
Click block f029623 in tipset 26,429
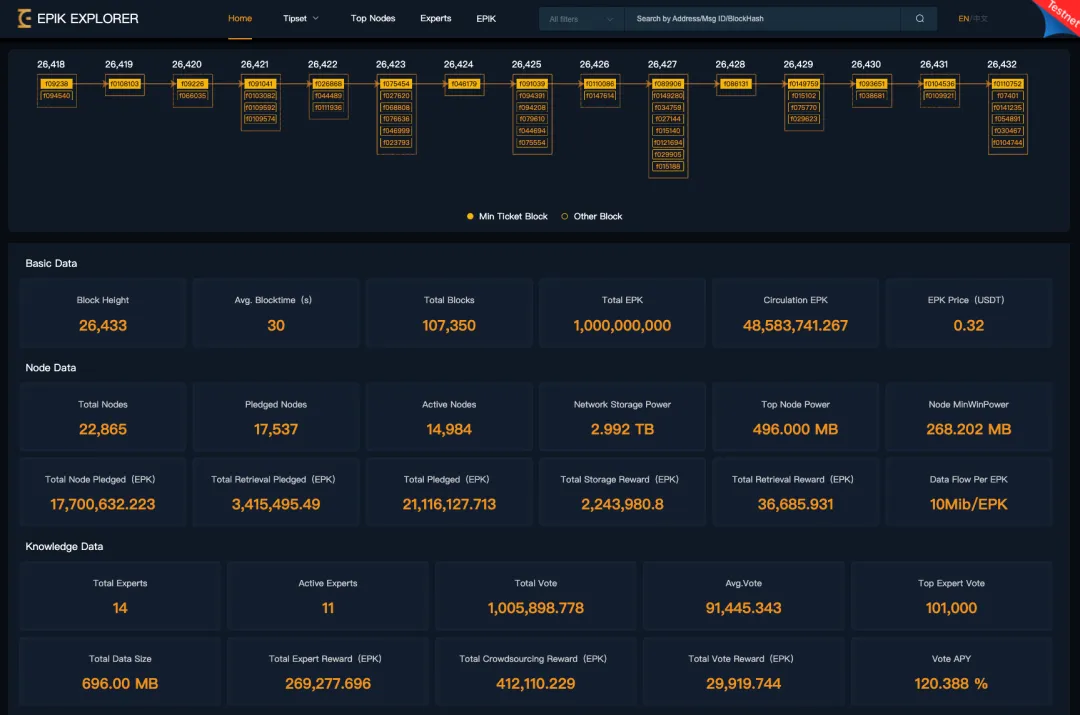coord(803,119)
